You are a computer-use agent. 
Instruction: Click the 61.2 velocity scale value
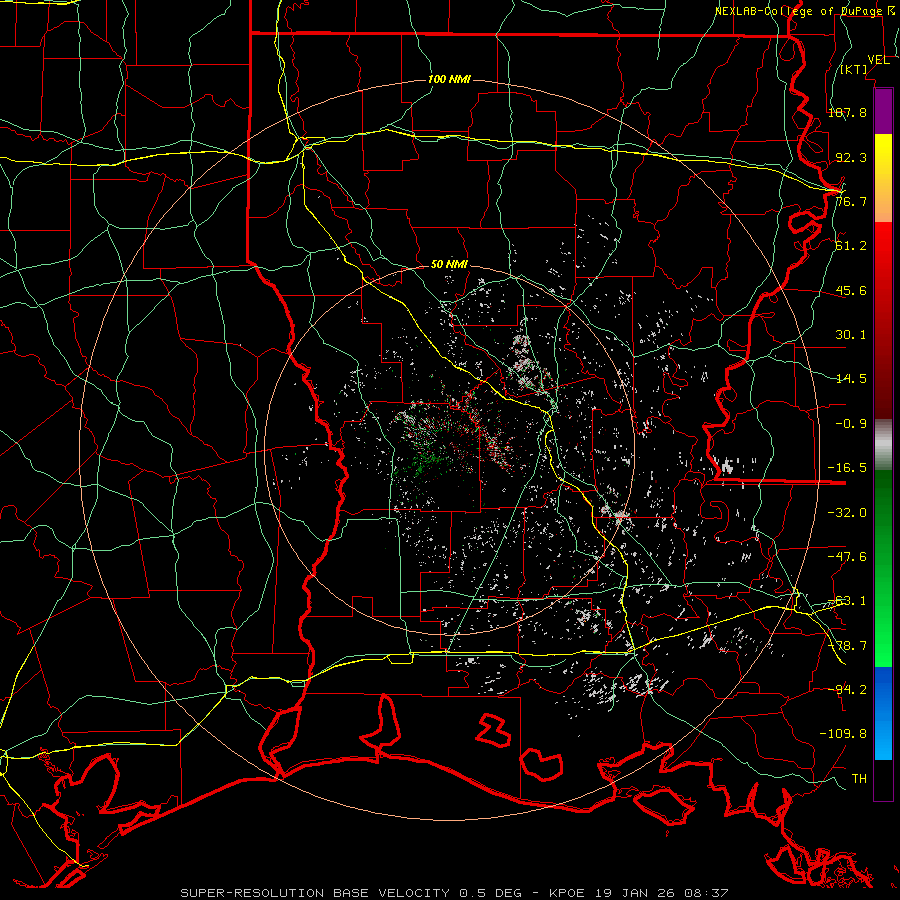pyautogui.click(x=851, y=246)
